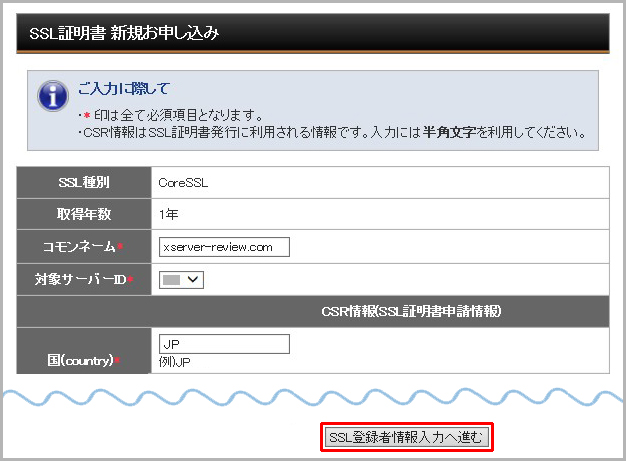Click the red asterisk beside コモンネーム

[x=120, y=247]
